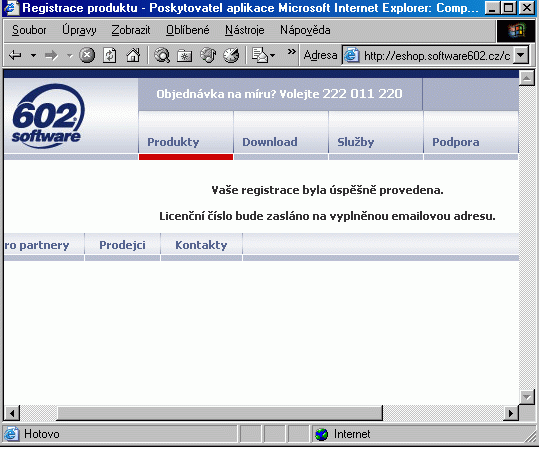Viewport: 539px width, 449px height.
Task: Click the vertical scrollbar up arrow
Action: click(x=527, y=78)
